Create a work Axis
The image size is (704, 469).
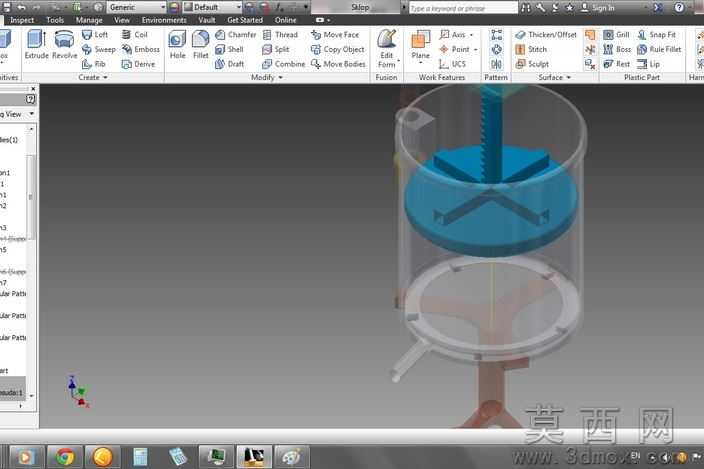click(453, 35)
